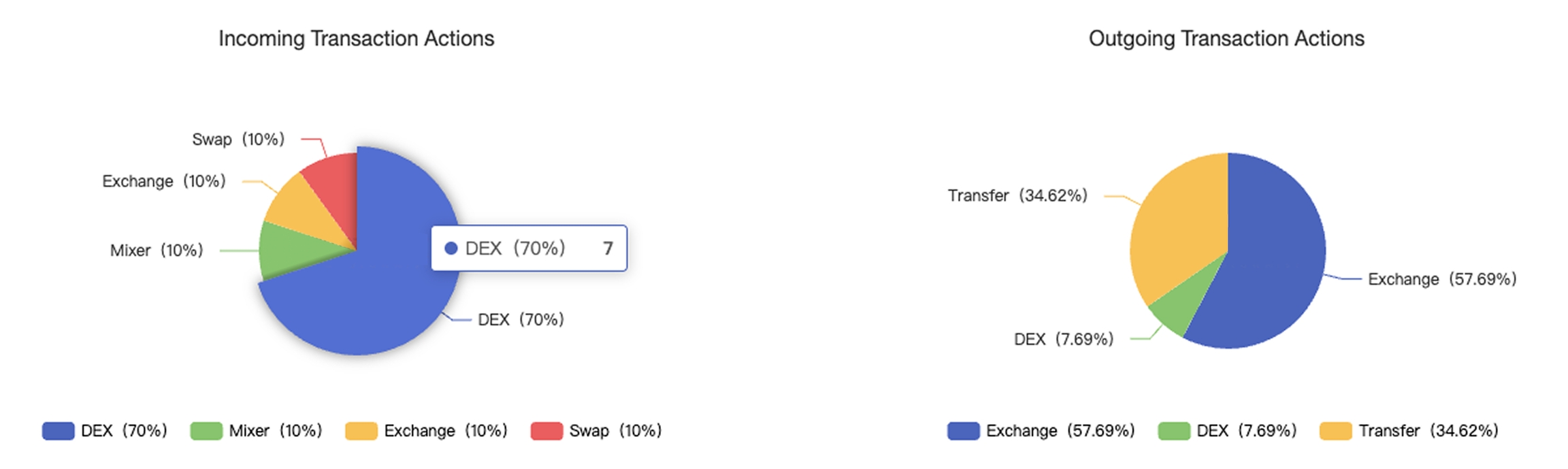Toggle Exchange legend entry under incoming chart

tap(426, 431)
